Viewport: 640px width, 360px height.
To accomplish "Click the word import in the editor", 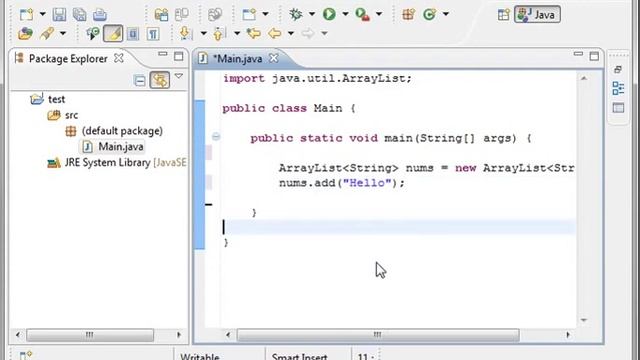I will 244,78.
